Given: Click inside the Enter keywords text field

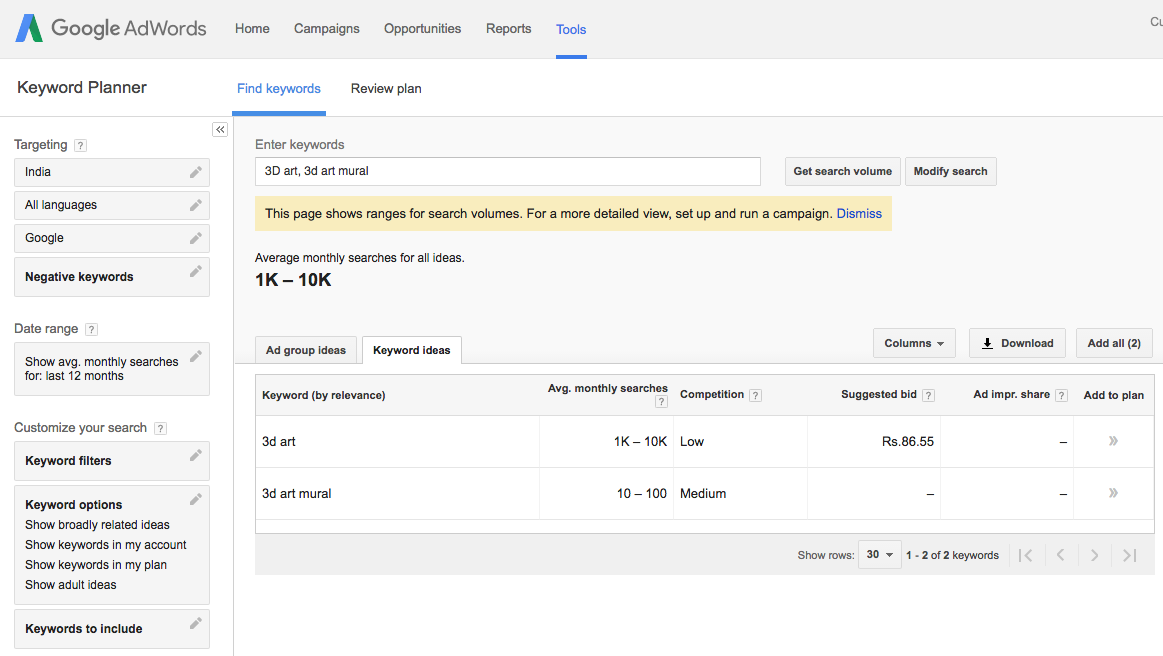Looking at the screenshot, I should click(x=507, y=171).
